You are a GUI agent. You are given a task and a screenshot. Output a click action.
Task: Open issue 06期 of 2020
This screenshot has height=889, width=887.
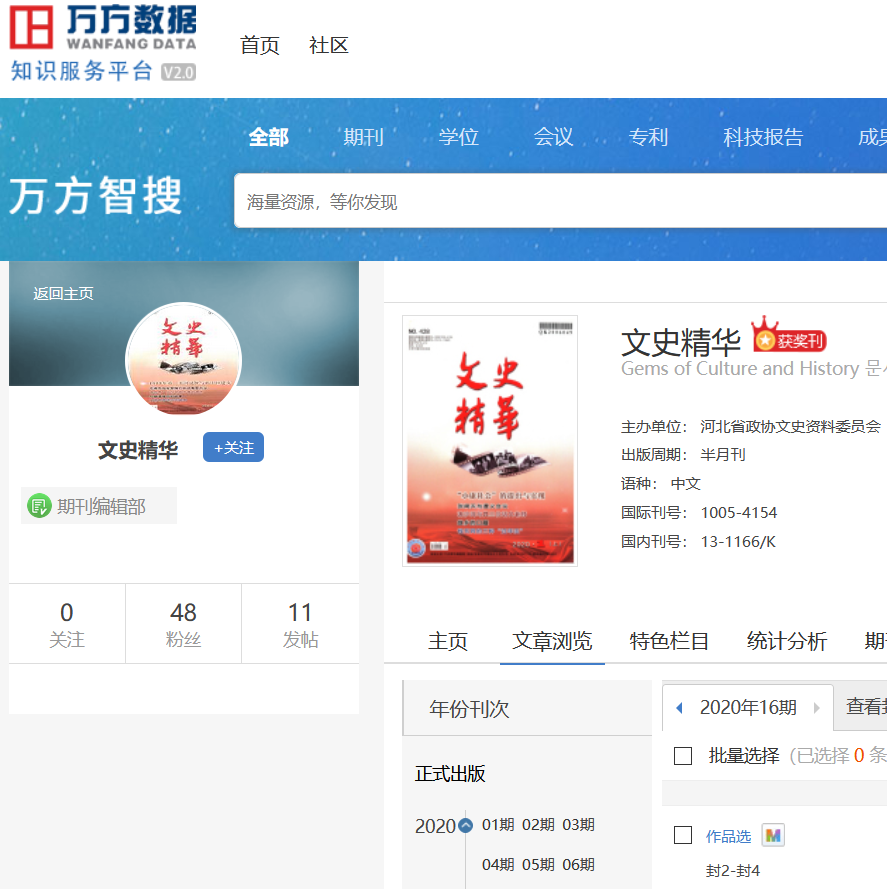point(578,865)
